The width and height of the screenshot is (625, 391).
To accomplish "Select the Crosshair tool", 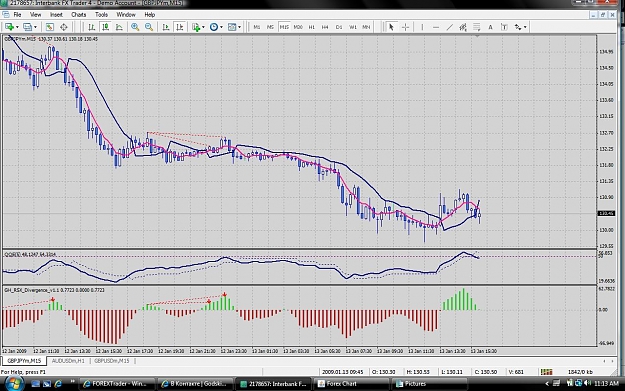I will (x=405, y=27).
